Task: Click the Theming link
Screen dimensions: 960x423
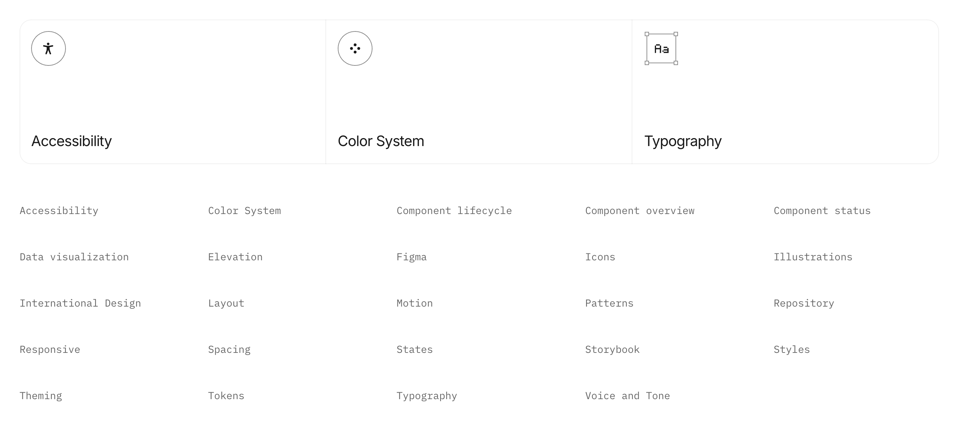Action: [41, 396]
